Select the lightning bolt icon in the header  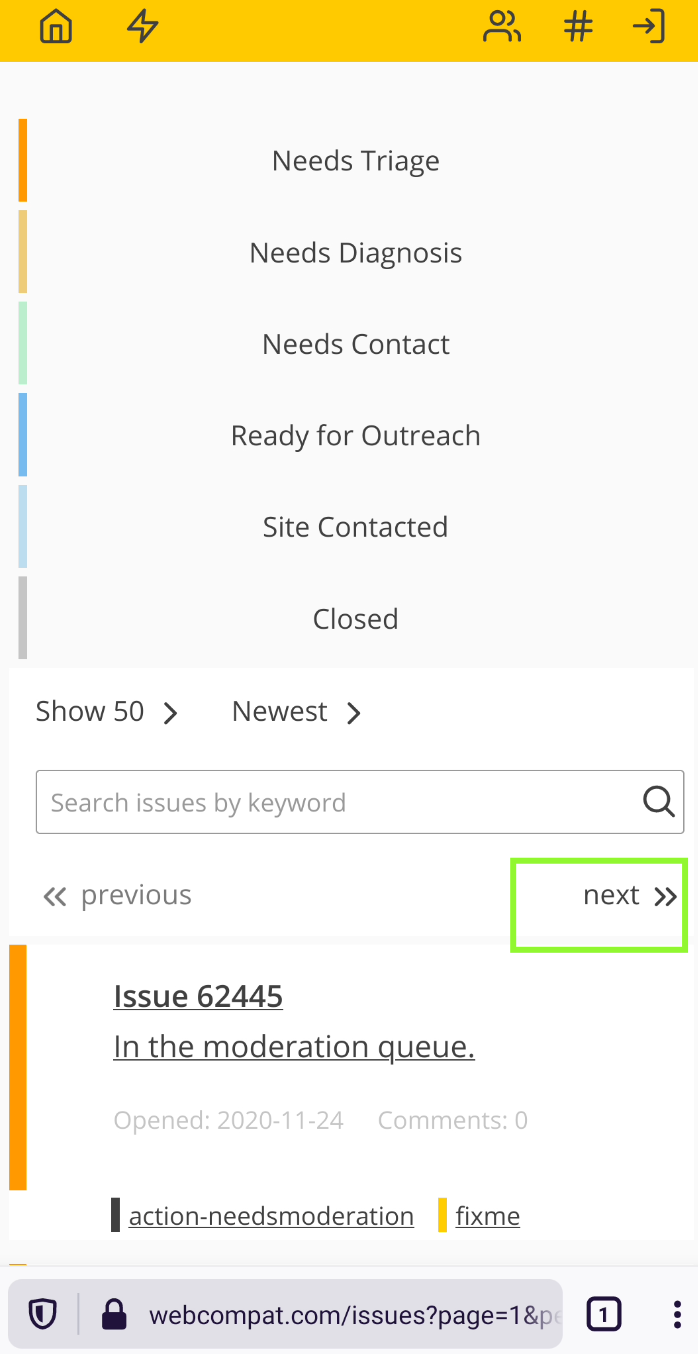tap(142, 27)
